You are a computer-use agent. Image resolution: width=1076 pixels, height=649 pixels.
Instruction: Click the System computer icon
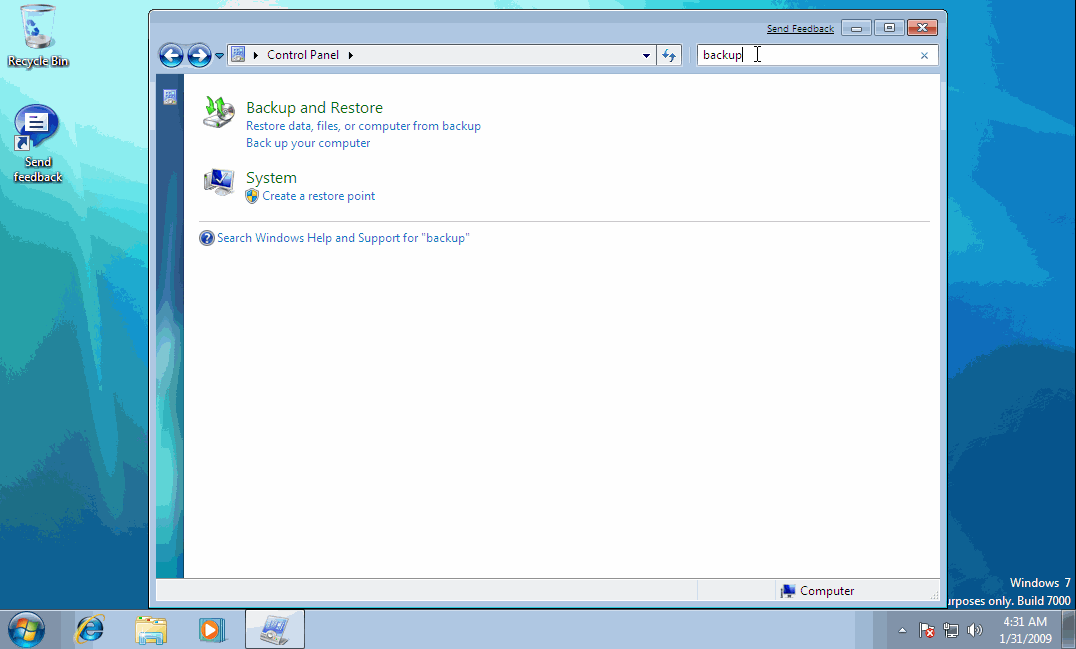[x=219, y=181]
